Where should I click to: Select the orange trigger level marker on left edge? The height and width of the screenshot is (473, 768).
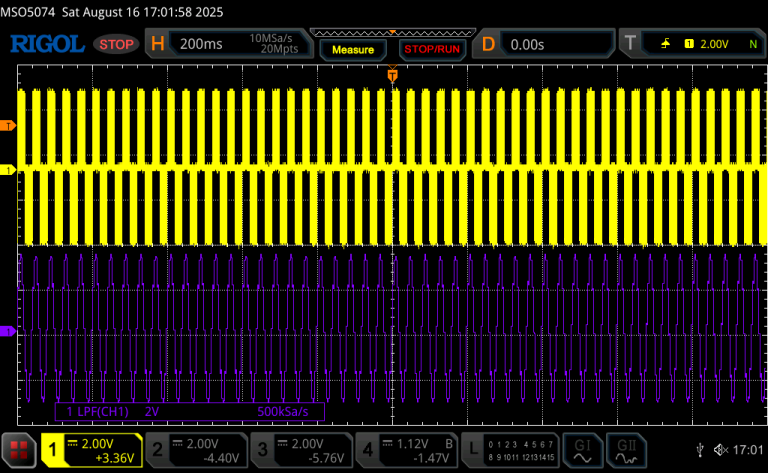pyautogui.click(x=8, y=126)
